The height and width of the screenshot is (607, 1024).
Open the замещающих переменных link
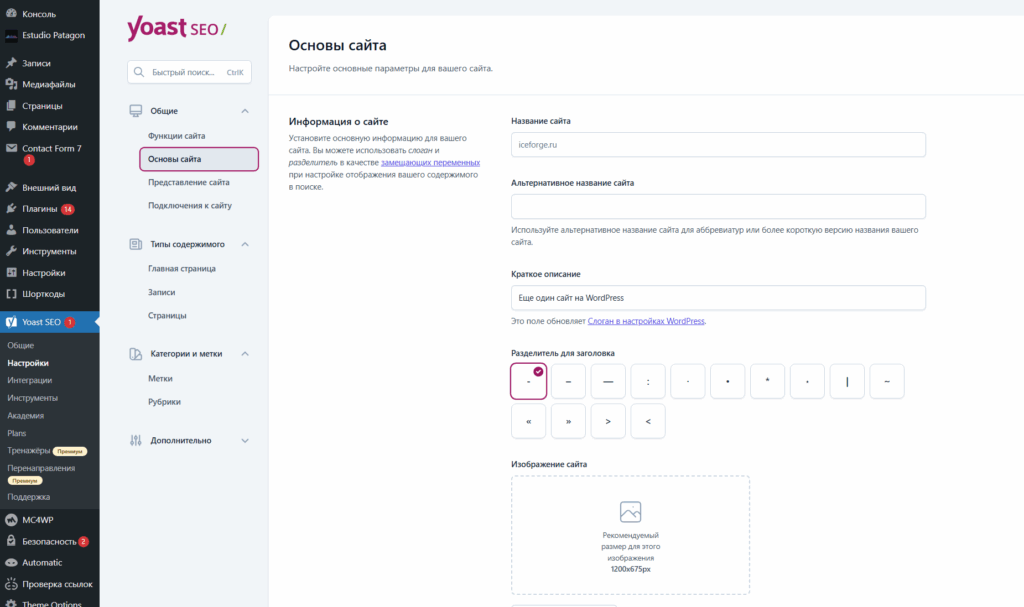click(430, 162)
